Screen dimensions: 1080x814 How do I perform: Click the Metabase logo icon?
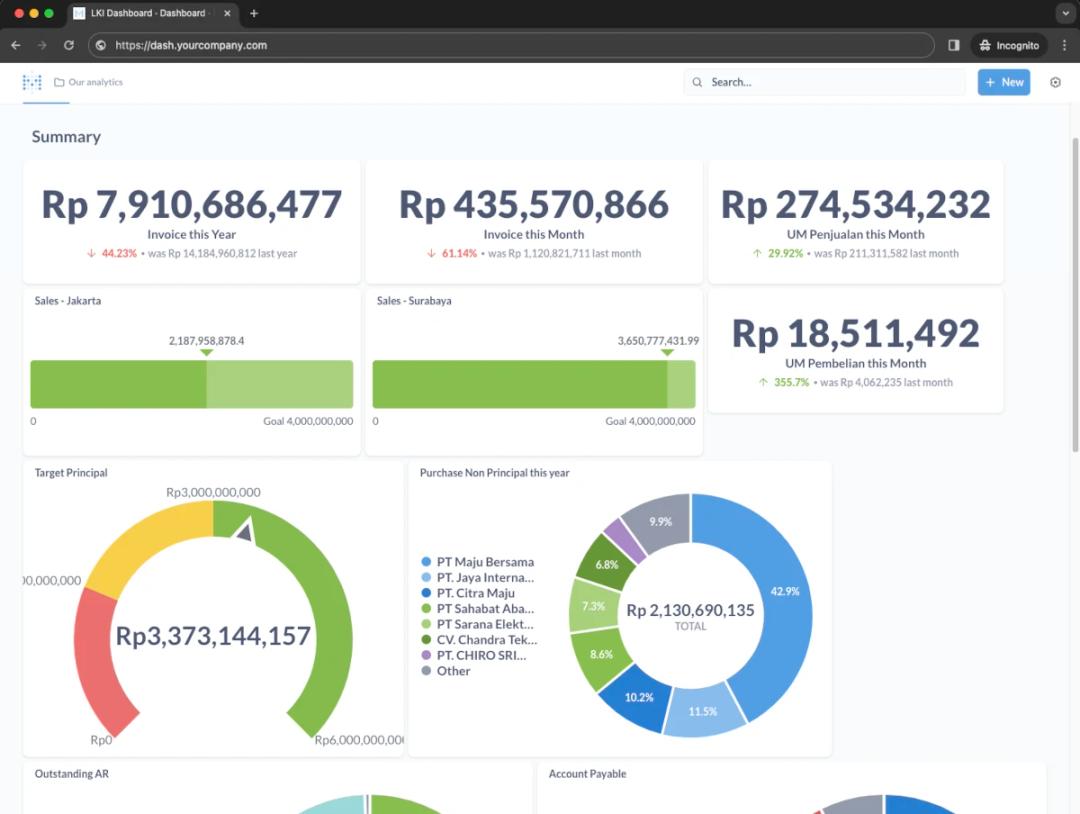coord(33,82)
